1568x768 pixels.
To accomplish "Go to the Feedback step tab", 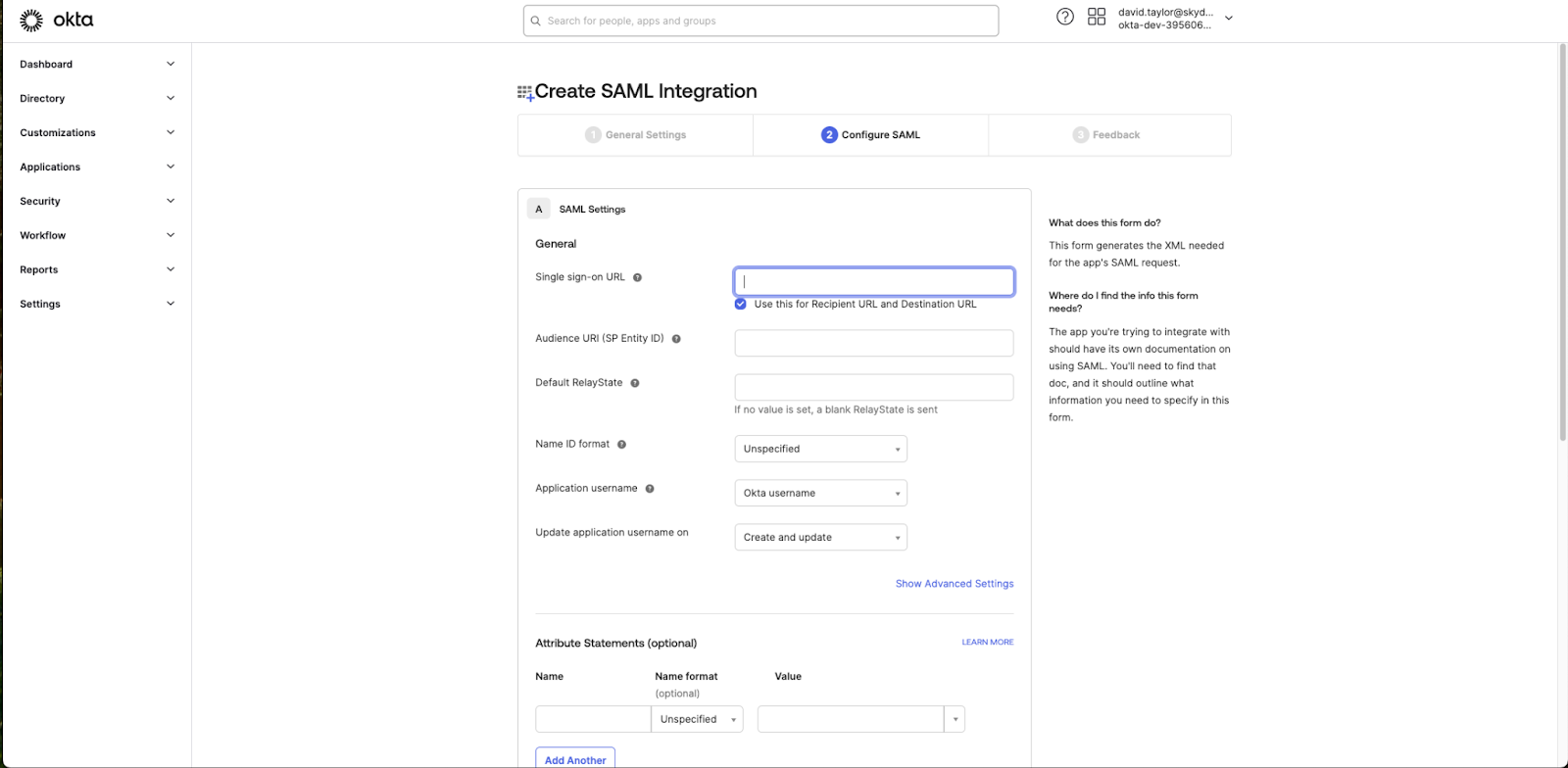I will click(1109, 135).
